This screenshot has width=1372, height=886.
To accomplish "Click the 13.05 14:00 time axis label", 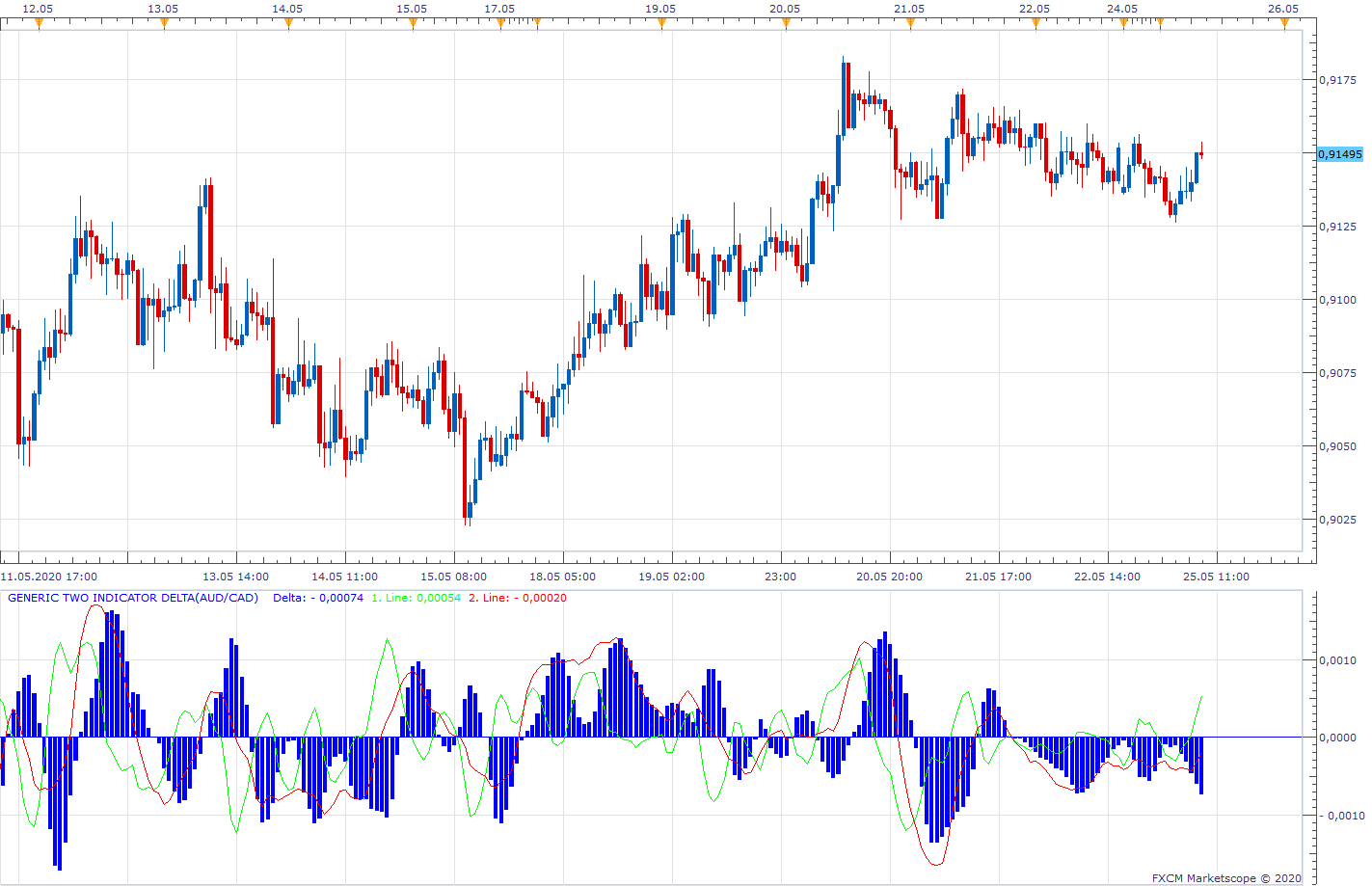I will coord(236,577).
